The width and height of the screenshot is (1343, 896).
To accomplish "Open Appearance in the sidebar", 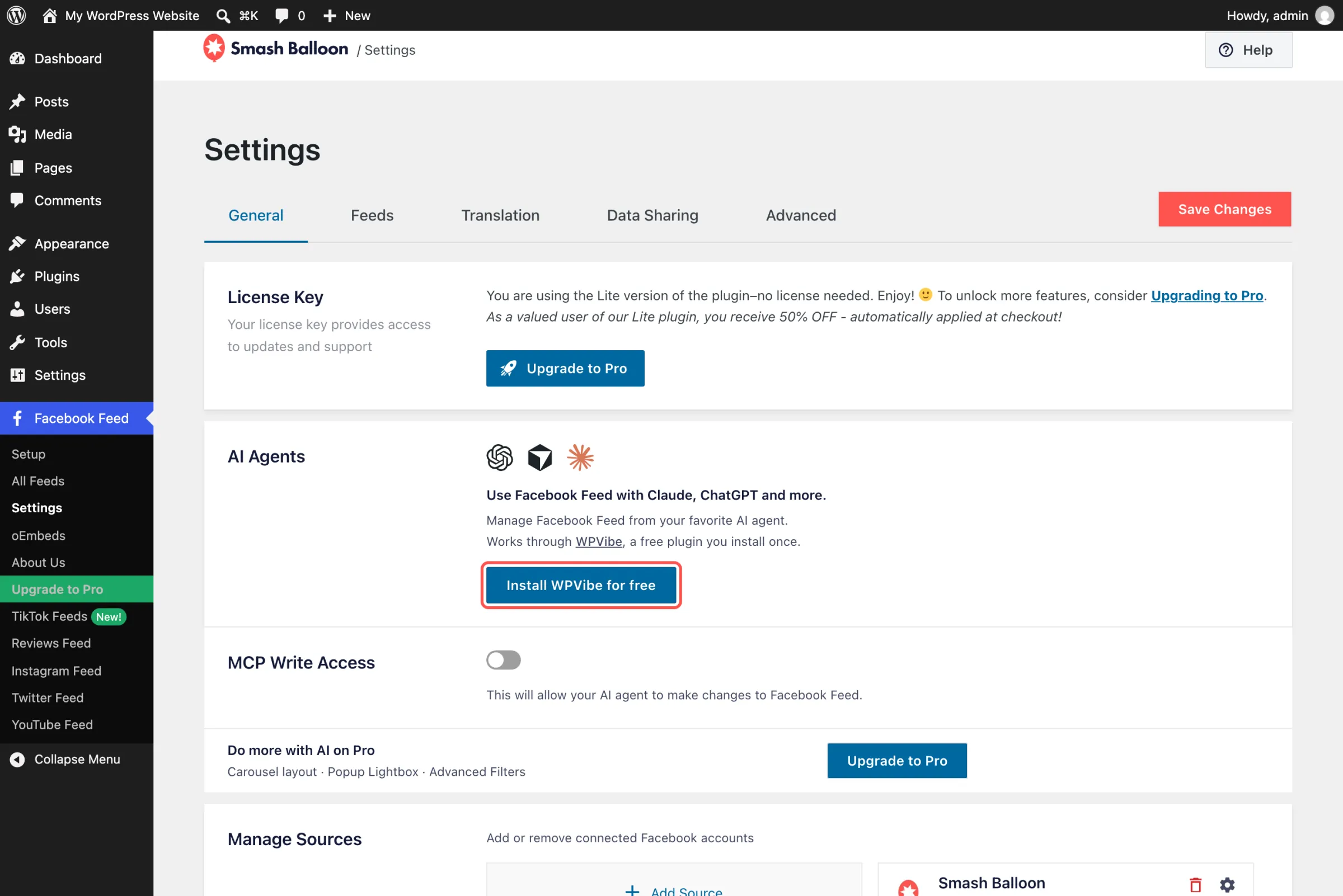I will 77,243.
